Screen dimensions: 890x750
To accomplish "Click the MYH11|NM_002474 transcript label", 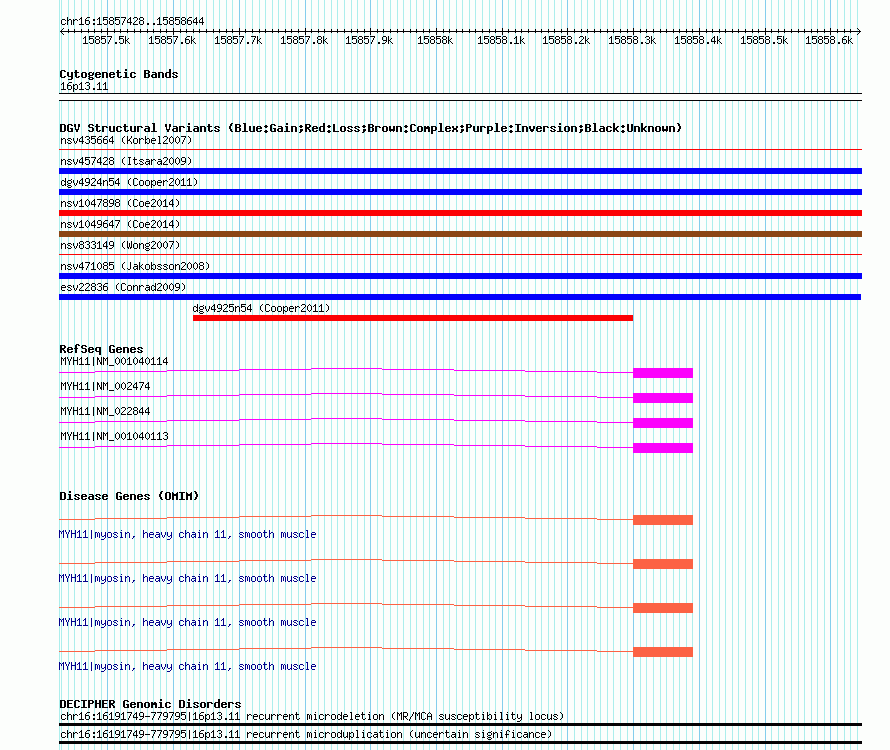I will [x=105, y=387].
